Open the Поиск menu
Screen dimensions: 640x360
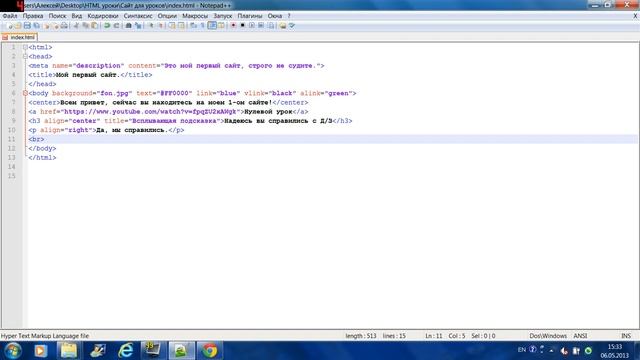(x=57, y=16)
